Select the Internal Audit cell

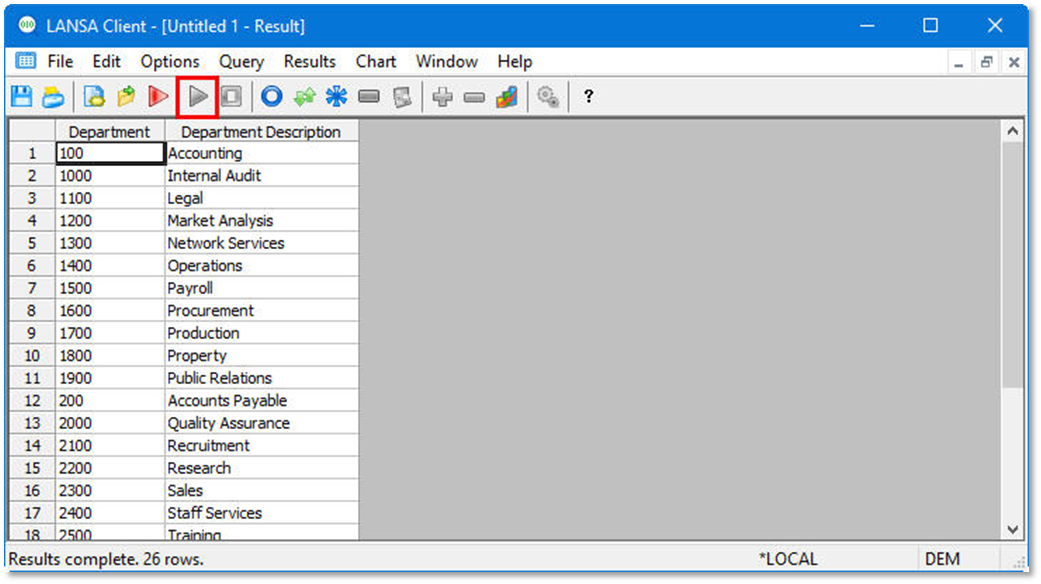[x=261, y=176]
